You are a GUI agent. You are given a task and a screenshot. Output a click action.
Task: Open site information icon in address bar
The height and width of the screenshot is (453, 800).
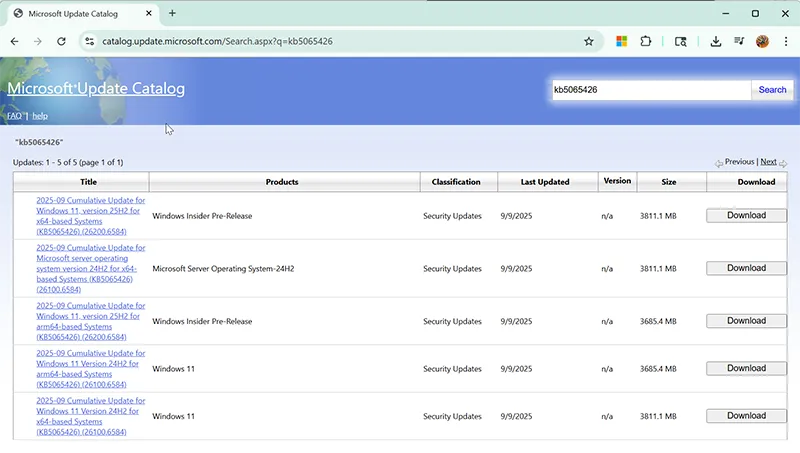pyautogui.click(x=89, y=41)
